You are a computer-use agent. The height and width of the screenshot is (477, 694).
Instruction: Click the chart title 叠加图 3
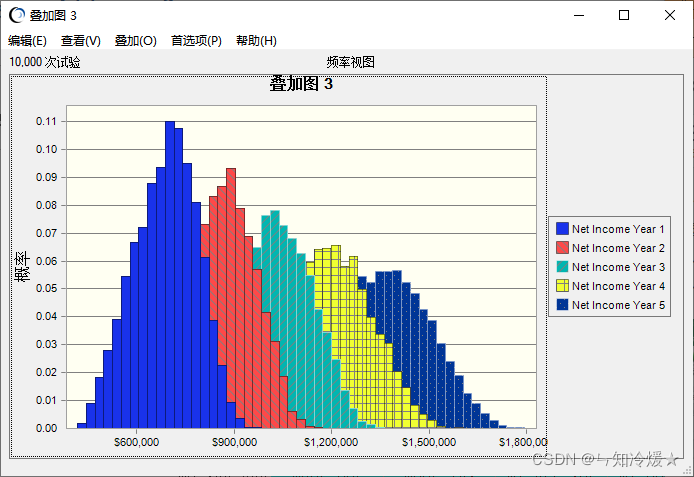click(x=301, y=84)
